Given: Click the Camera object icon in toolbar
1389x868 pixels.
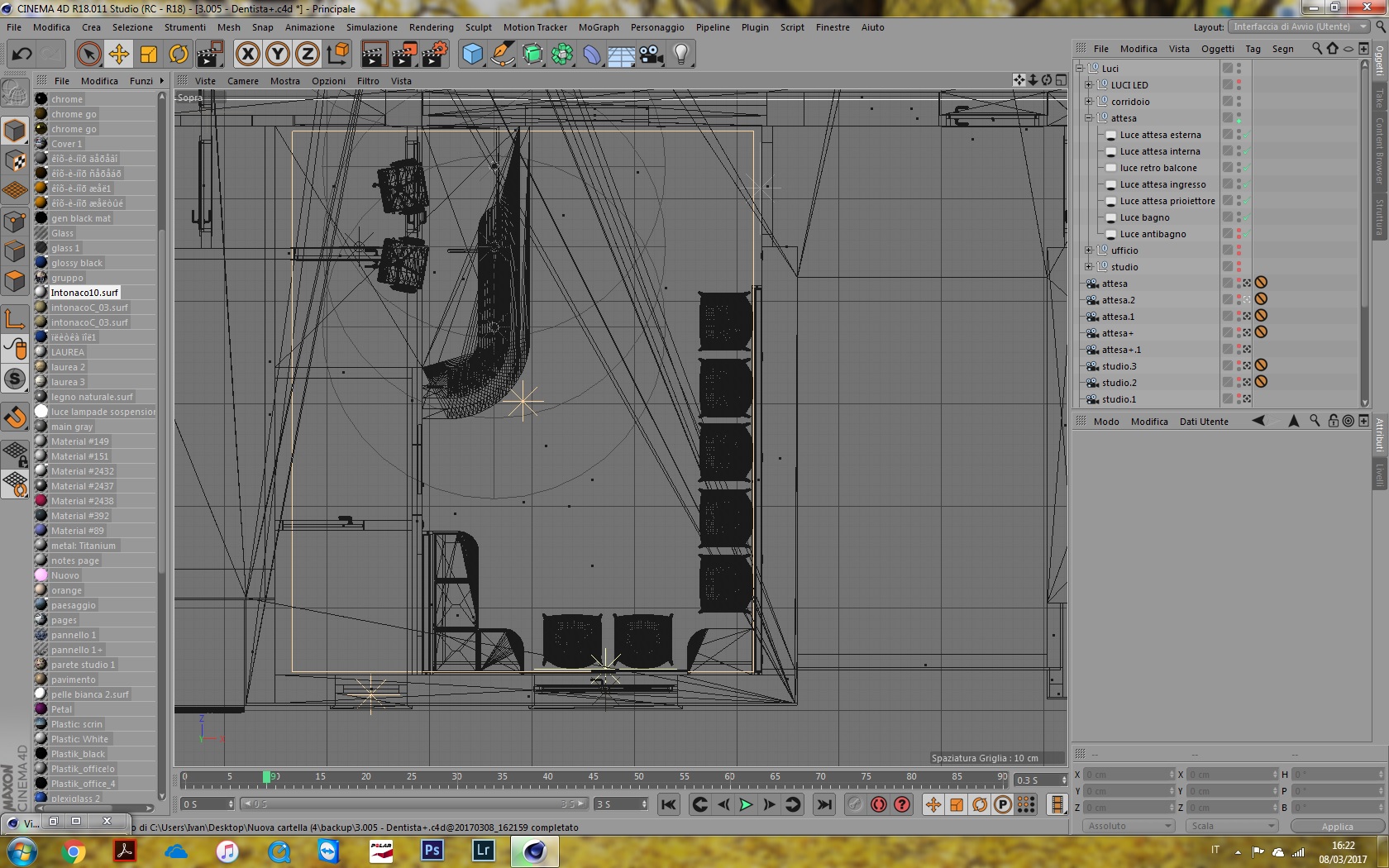Looking at the screenshot, I should coord(652,55).
